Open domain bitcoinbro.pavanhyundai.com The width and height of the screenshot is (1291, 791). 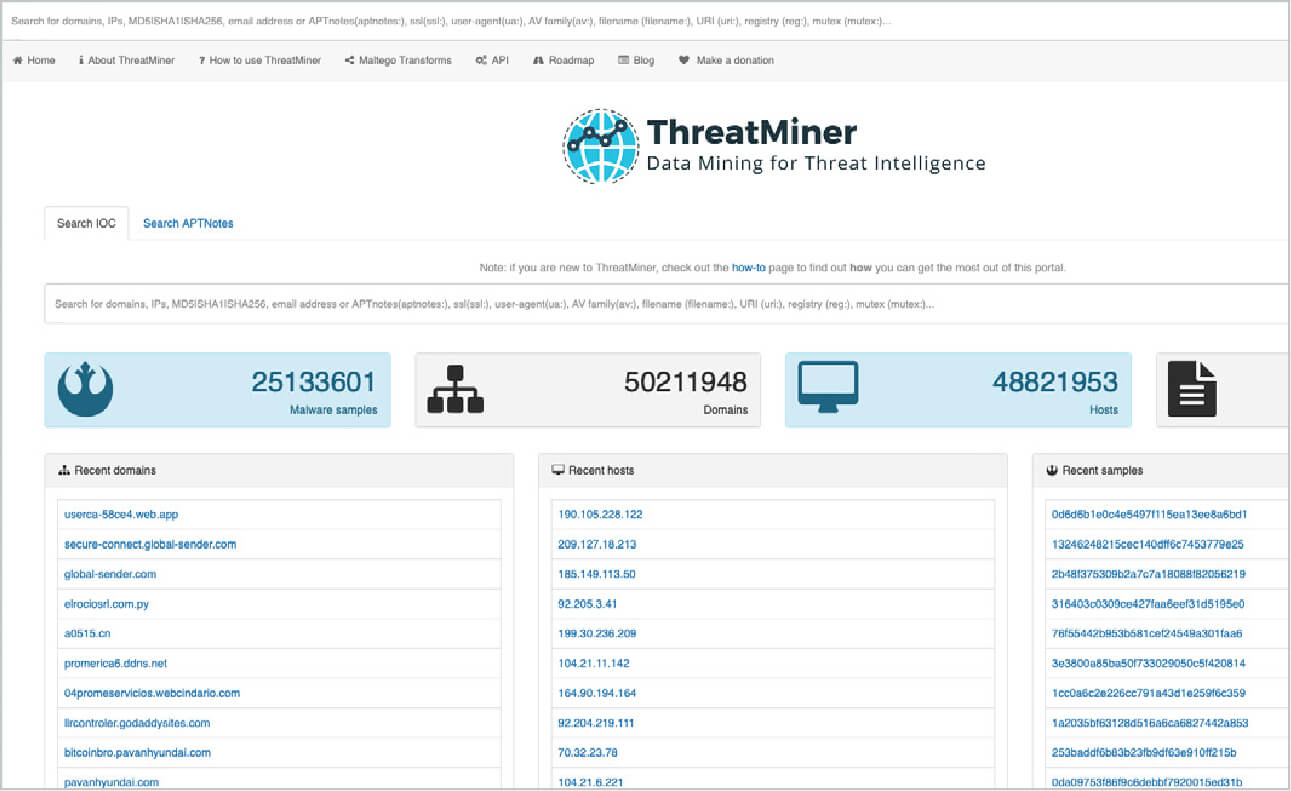pos(137,753)
